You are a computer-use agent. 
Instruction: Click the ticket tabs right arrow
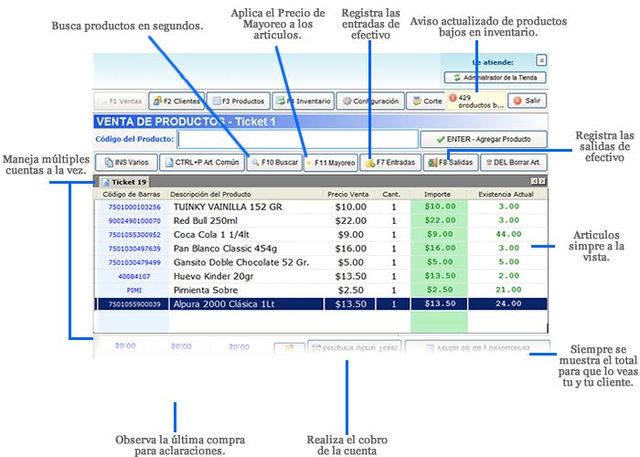tap(542, 181)
